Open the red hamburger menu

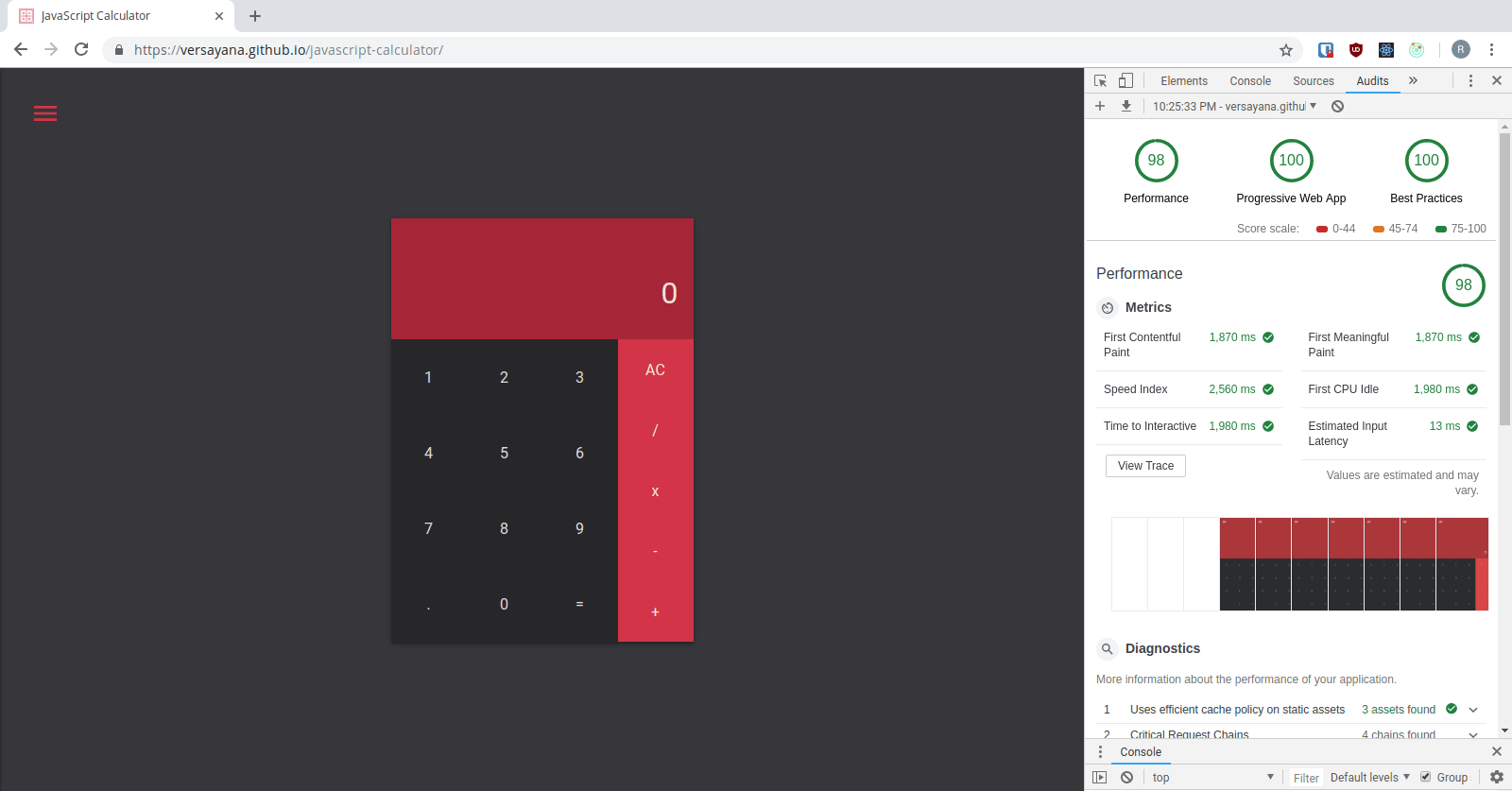(x=45, y=113)
